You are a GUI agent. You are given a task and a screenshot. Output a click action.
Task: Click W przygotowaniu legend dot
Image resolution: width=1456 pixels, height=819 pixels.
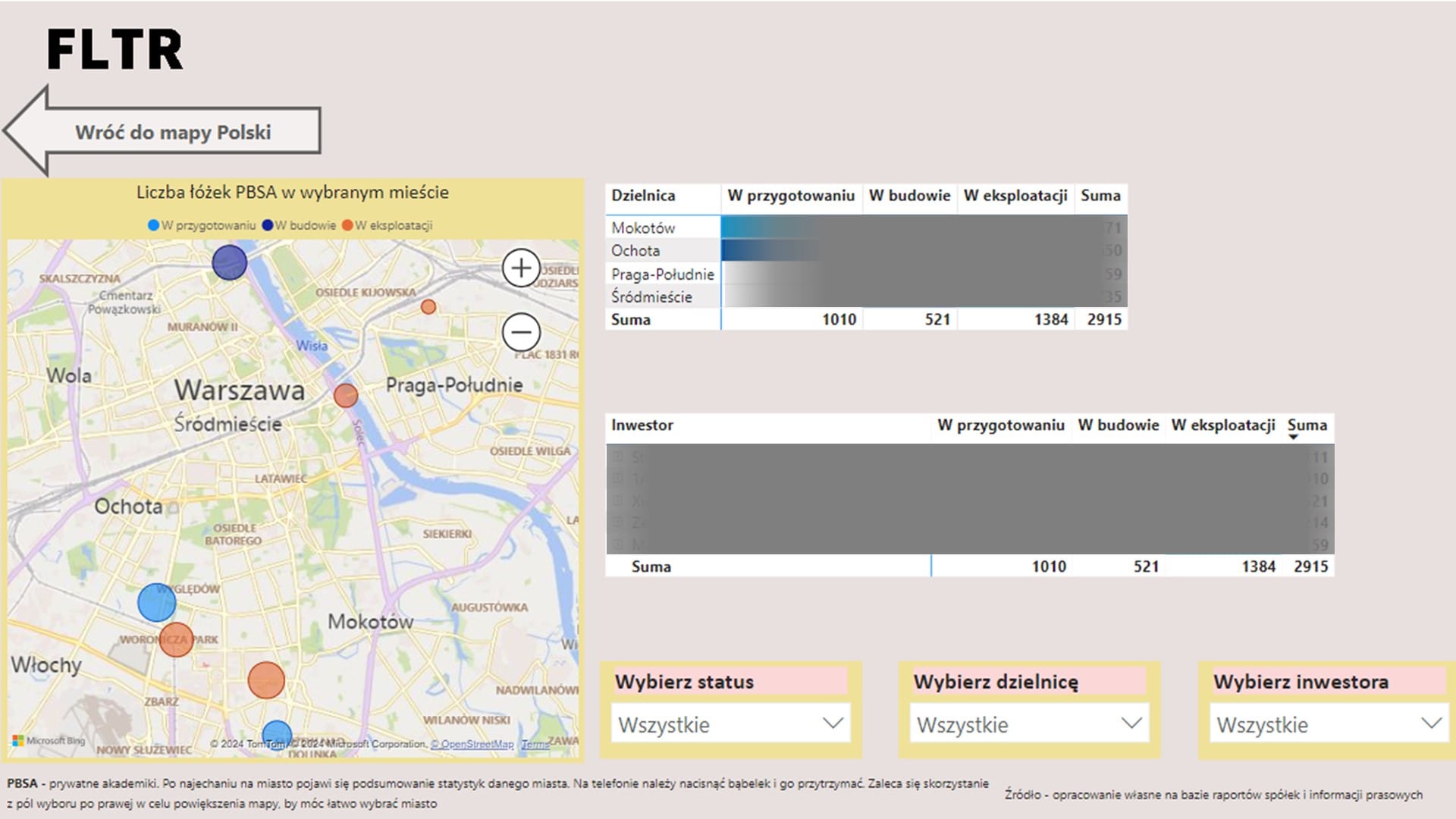(x=154, y=225)
